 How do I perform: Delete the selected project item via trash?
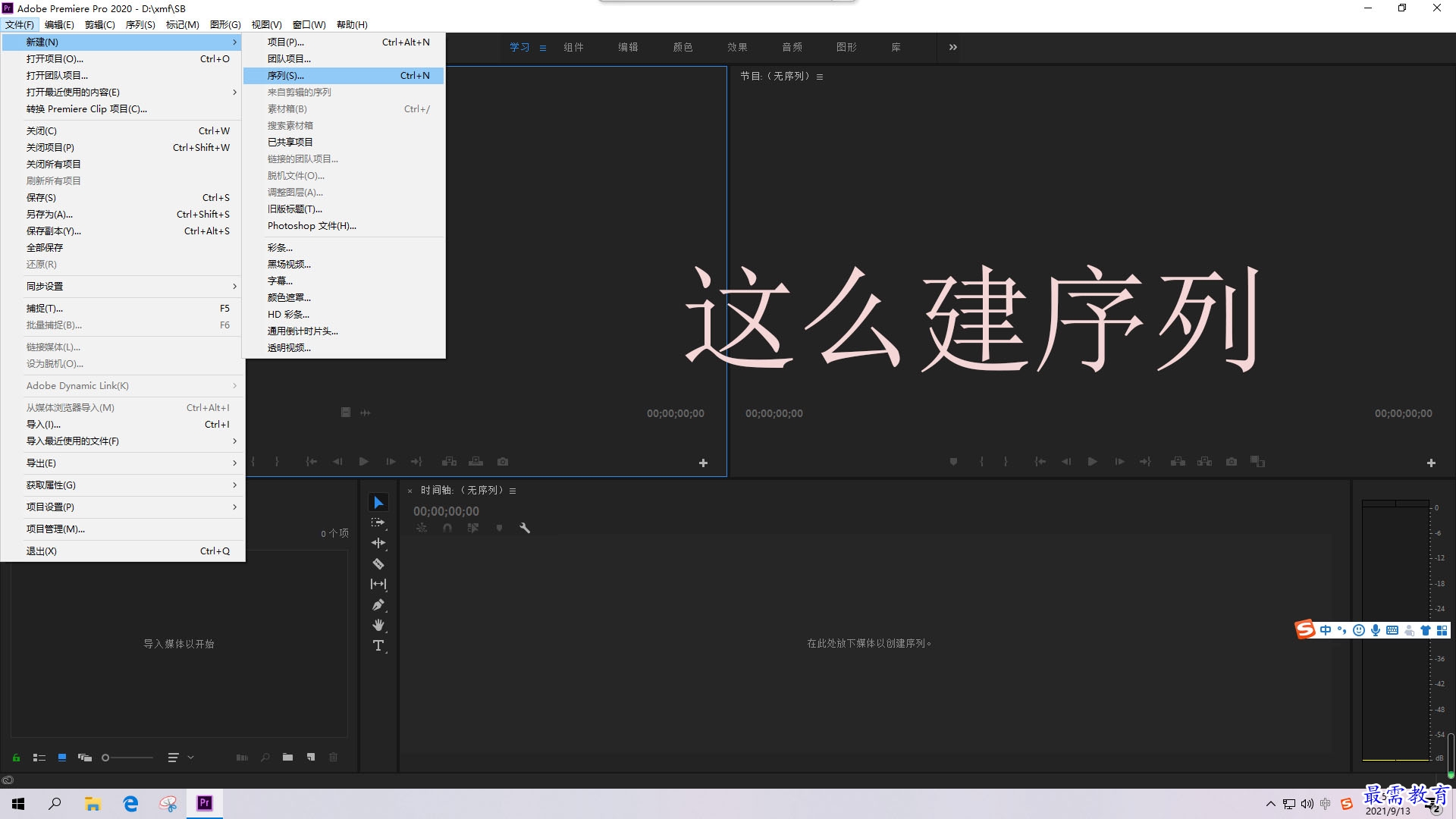pyautogui.click(x=333, y=758)
